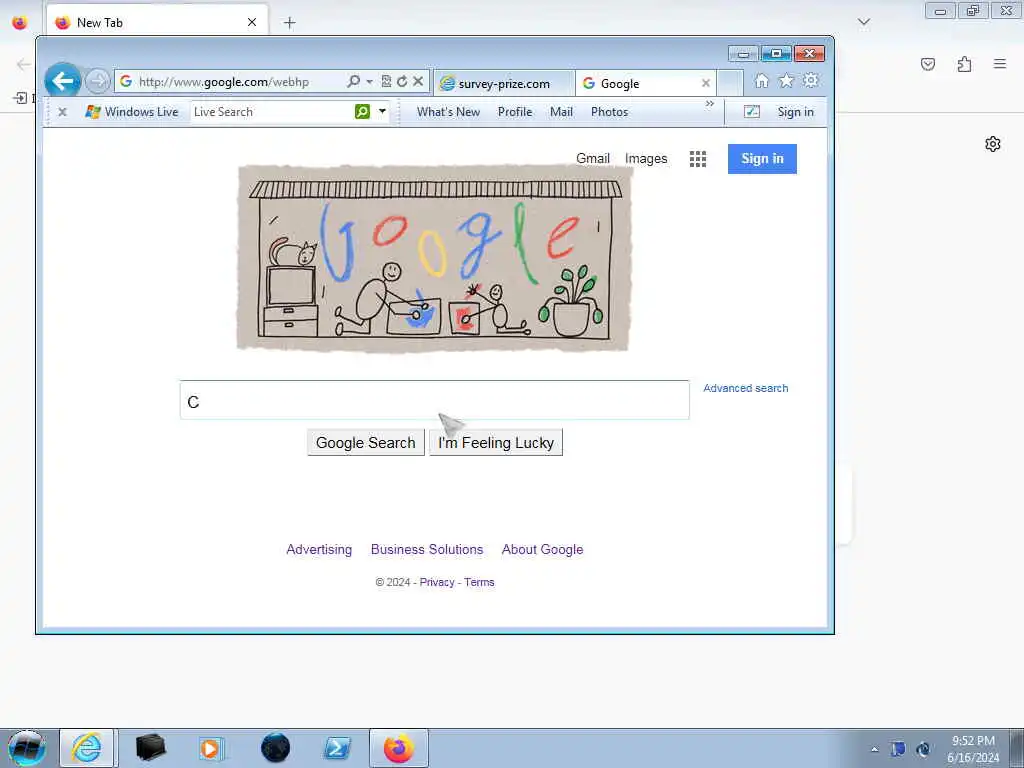Open the Gmail link on the Google page
This screenshot has width=1024, height=768.
(592, 159)
